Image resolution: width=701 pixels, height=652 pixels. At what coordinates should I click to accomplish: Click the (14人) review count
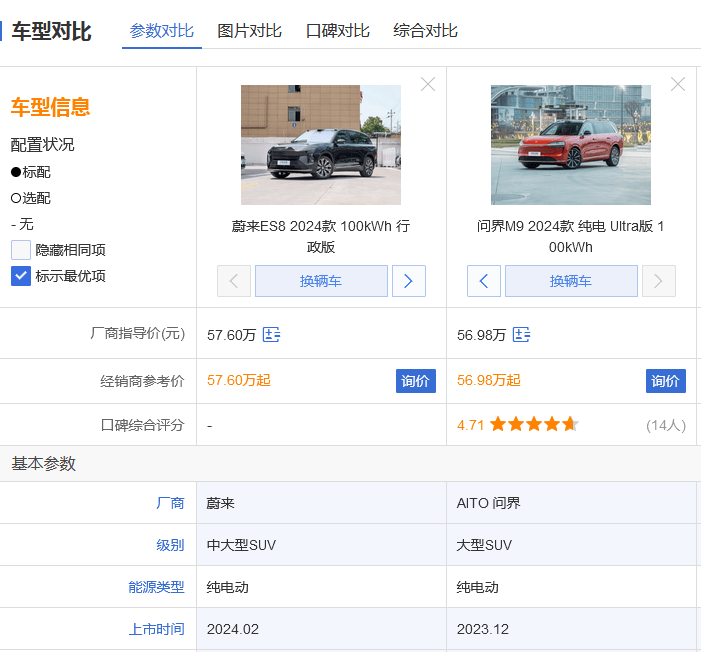point(666,425)
